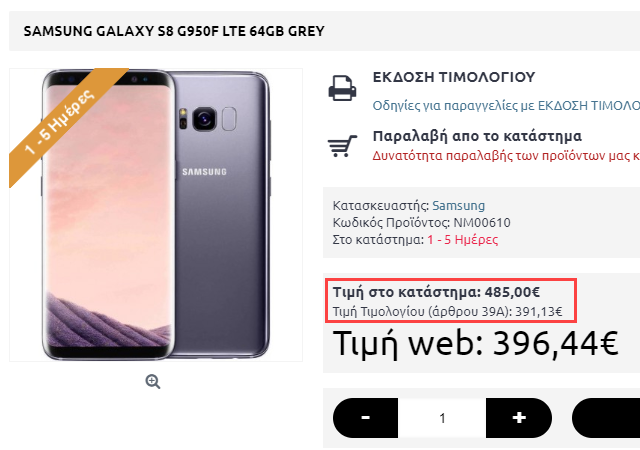Click the Samsung Galaxy S8 product image
This screenshot has height=450, width=640.
click(x=156, y=215)
